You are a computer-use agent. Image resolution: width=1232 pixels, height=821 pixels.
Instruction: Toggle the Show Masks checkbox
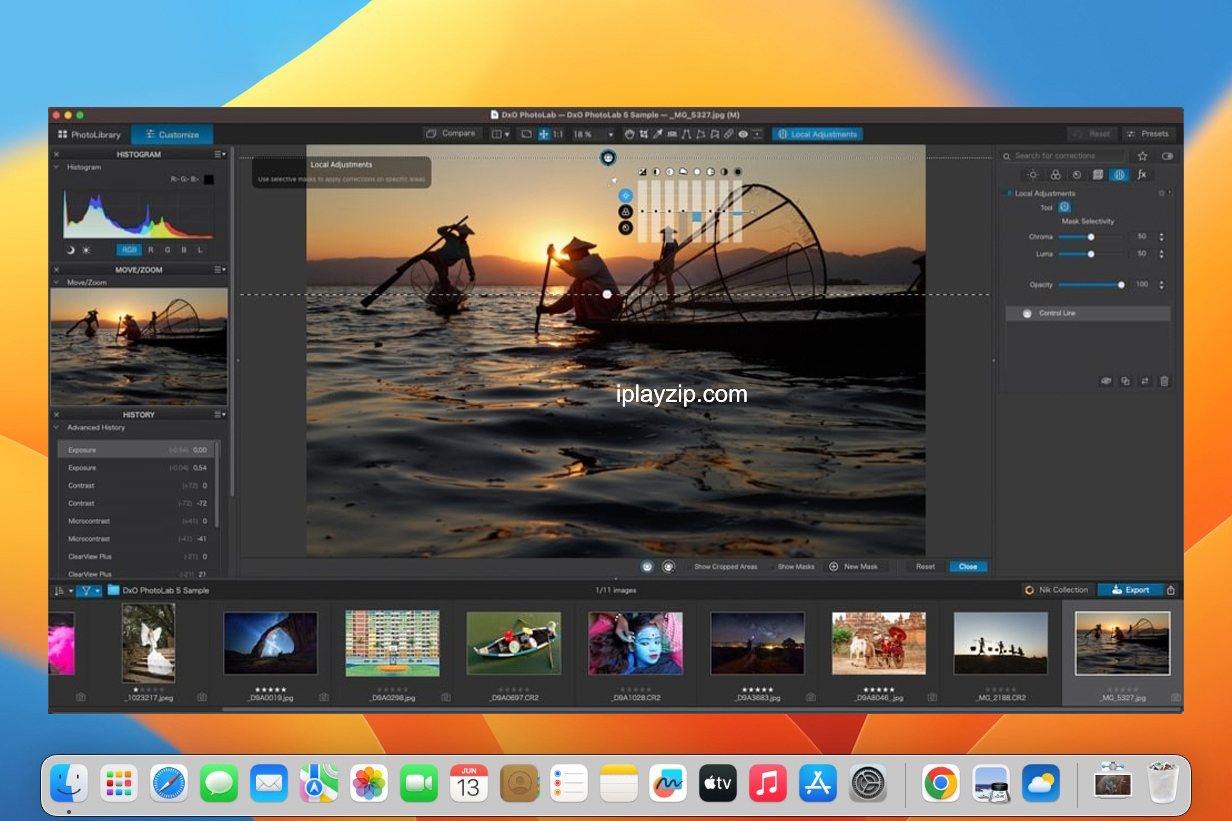click(x=772, y=567)
